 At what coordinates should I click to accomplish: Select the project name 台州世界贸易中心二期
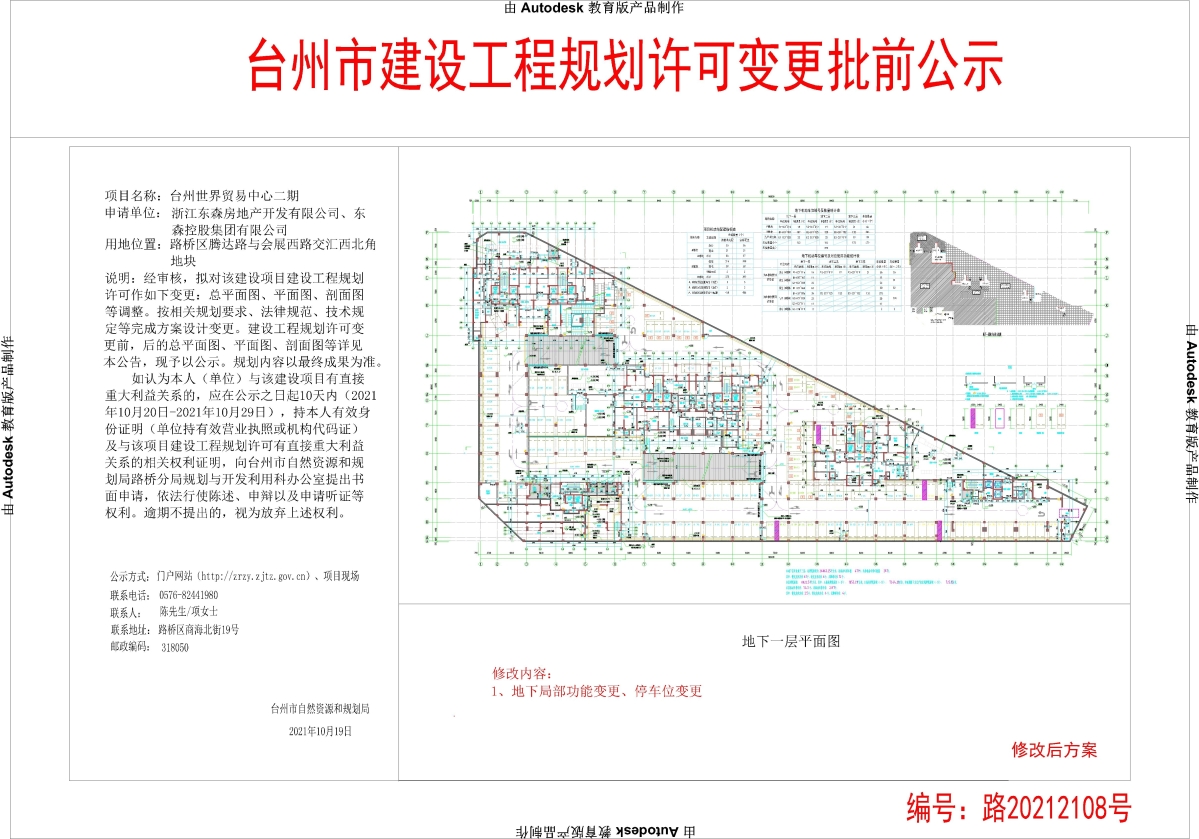(234, 196)
